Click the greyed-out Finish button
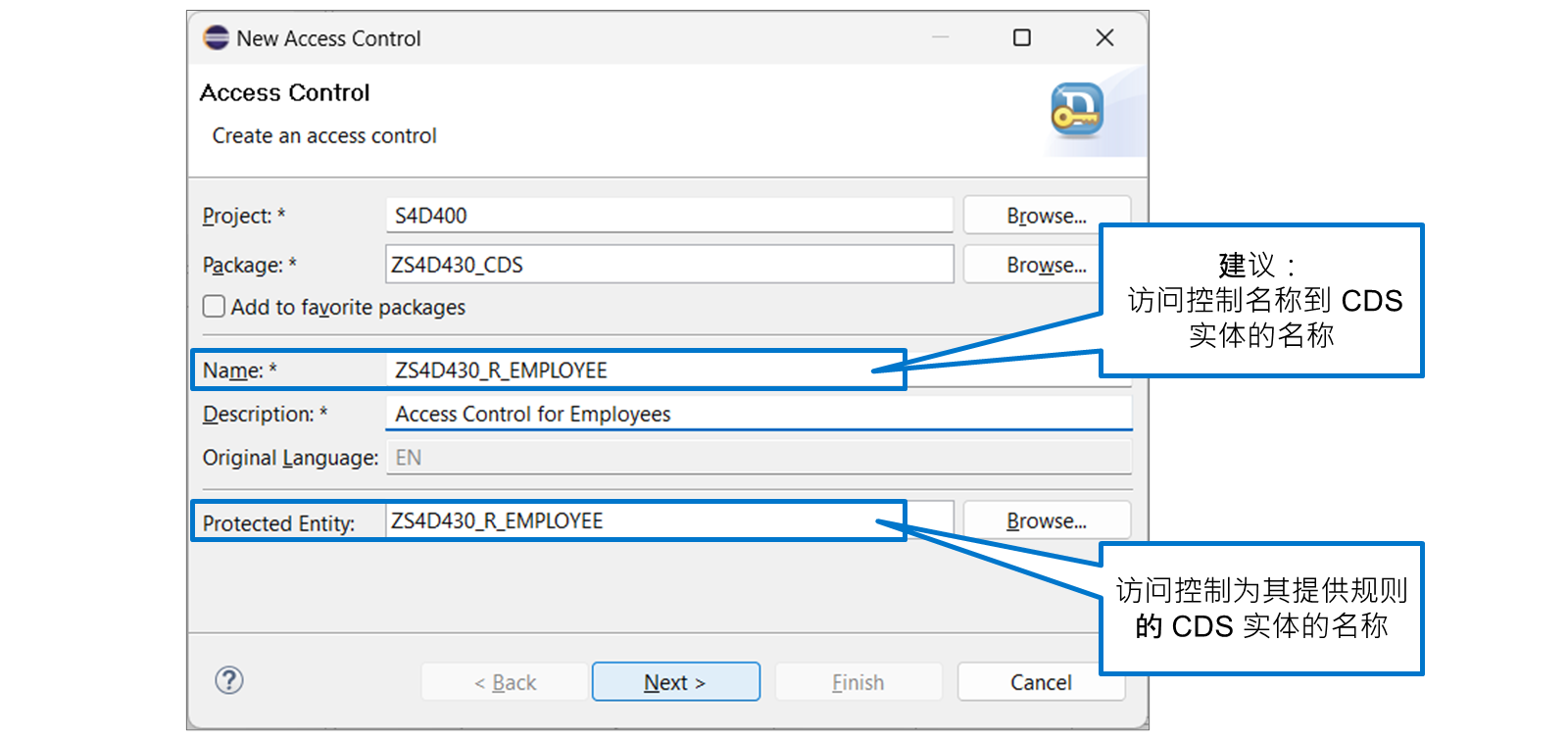1568x741 pixels. [x=858, y=682]
